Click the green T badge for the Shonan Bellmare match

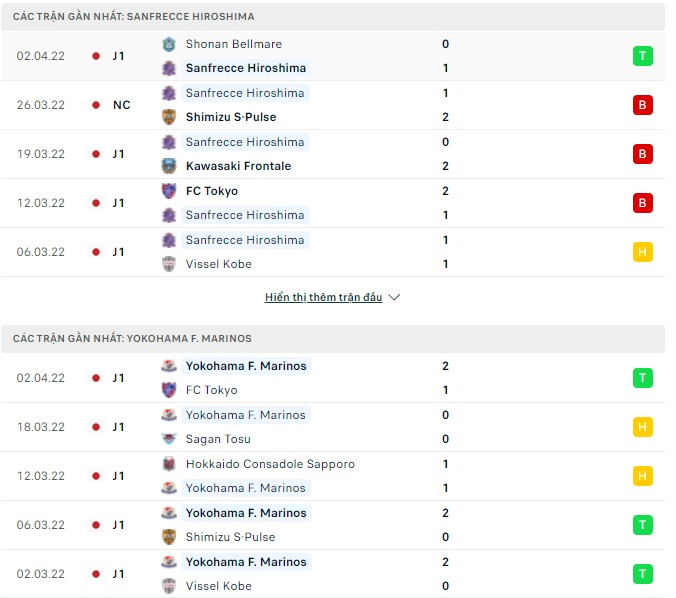(x=642, y=56)
